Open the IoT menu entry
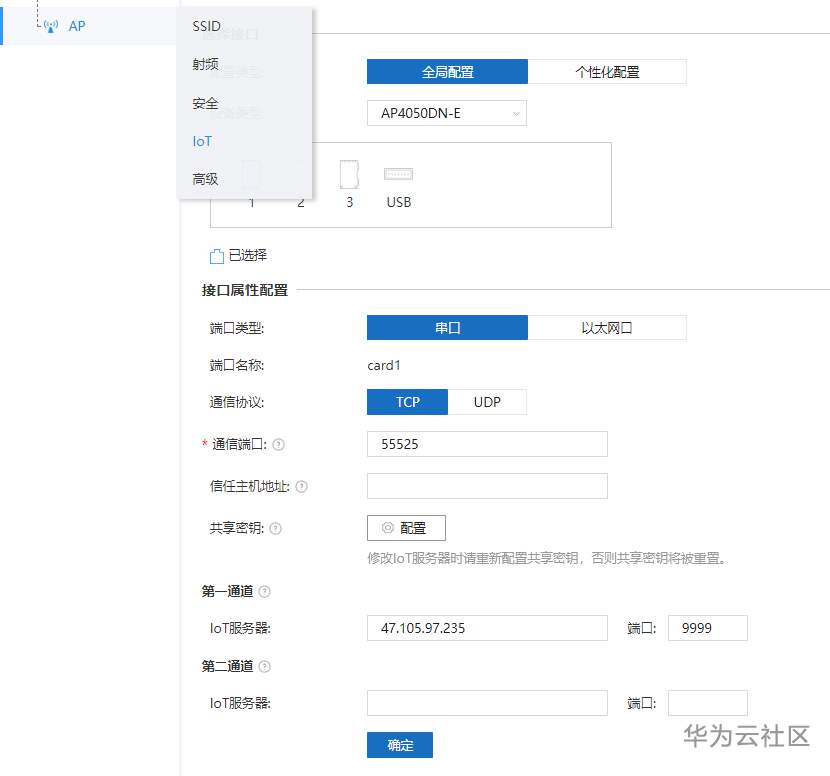The image size is (830, 776). [202, 141]
